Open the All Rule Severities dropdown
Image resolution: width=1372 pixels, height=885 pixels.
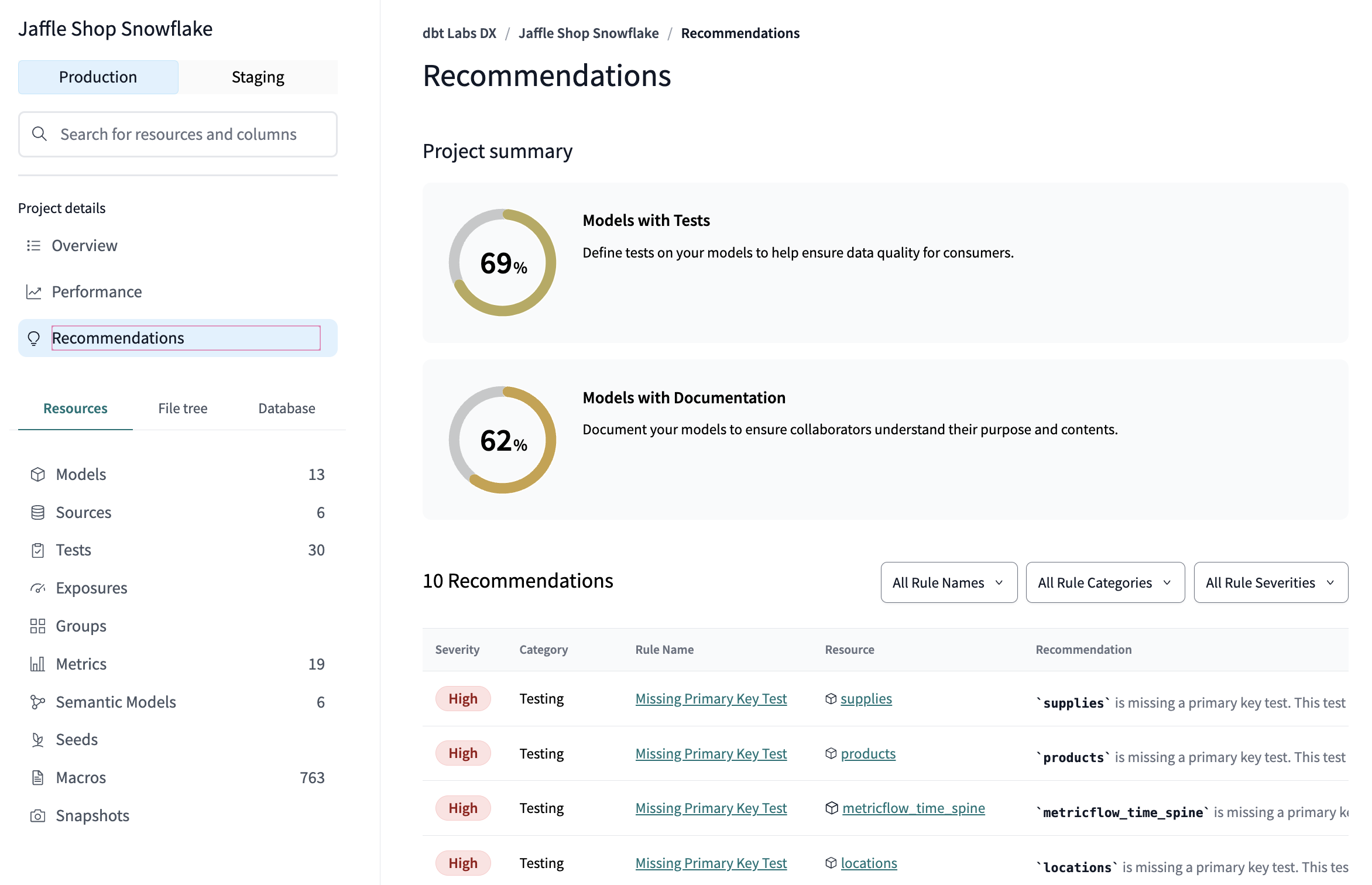tap(1270, 582)
